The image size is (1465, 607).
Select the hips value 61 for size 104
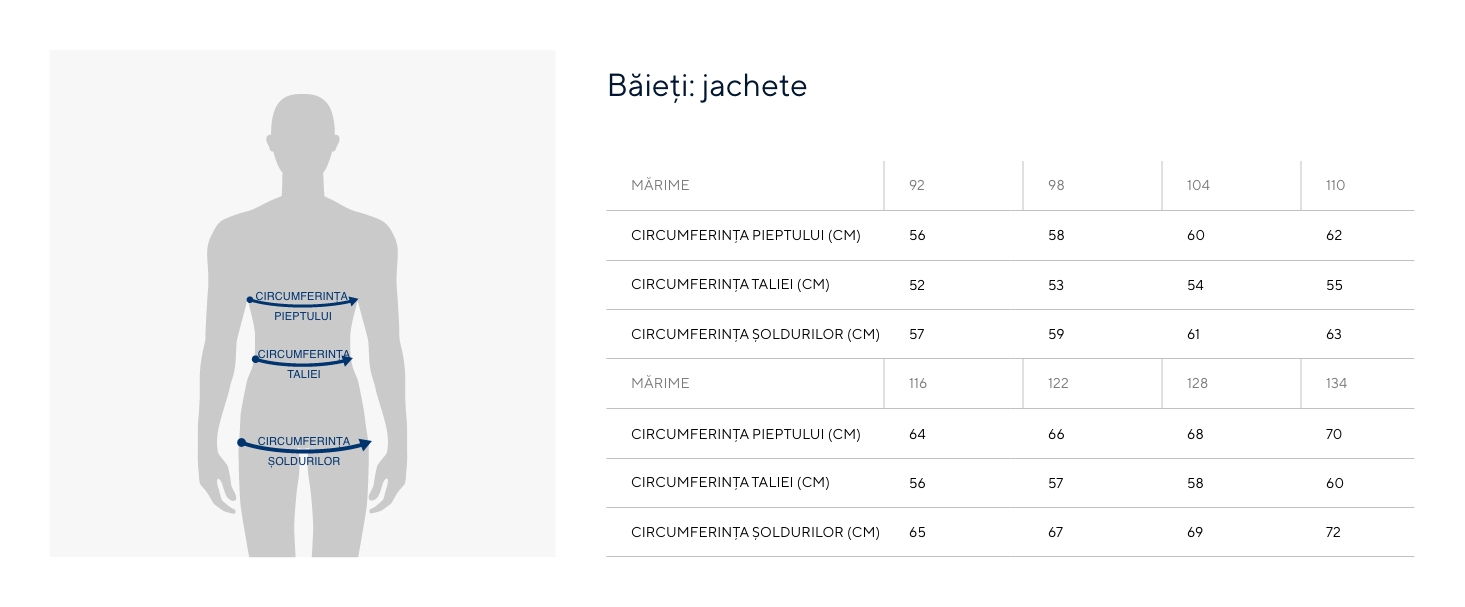coord(1194,334)
